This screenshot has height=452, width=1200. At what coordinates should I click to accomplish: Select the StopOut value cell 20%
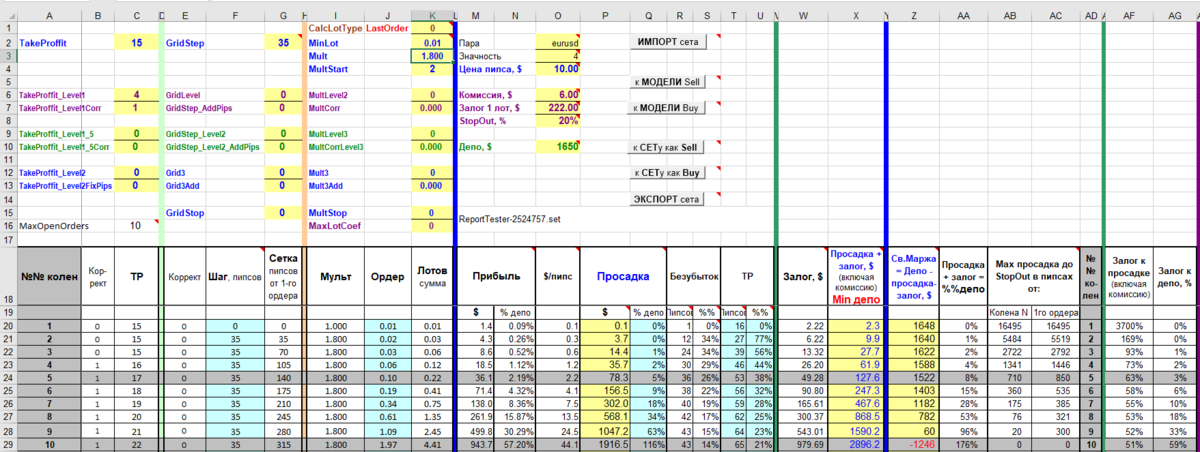(558, 120)
